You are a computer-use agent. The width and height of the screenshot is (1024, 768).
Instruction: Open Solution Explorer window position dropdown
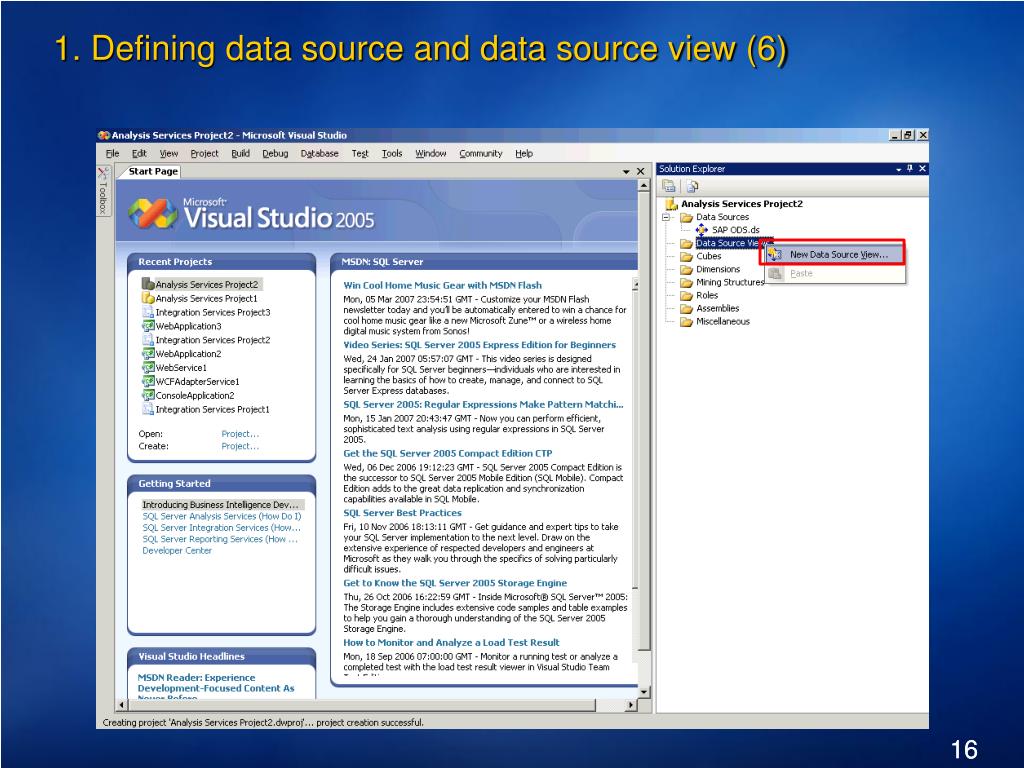[899, 169]
